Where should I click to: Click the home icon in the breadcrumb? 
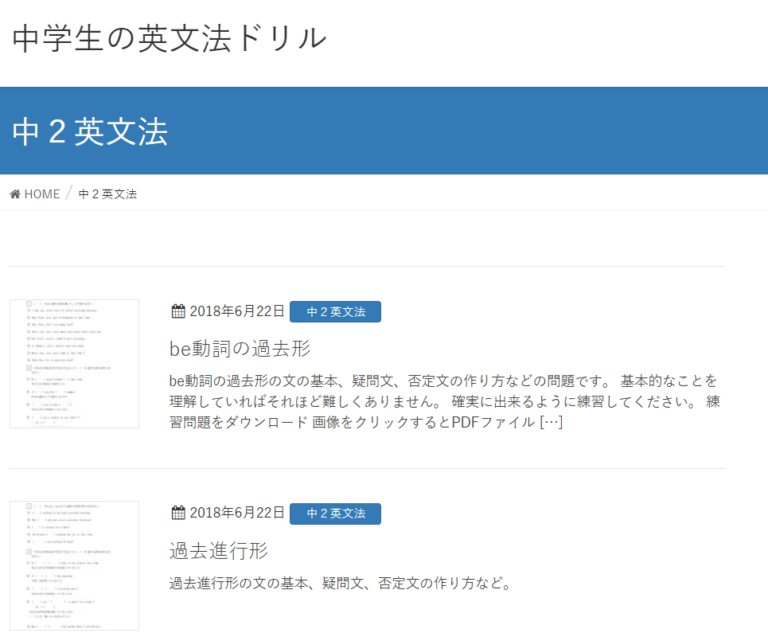15,194
